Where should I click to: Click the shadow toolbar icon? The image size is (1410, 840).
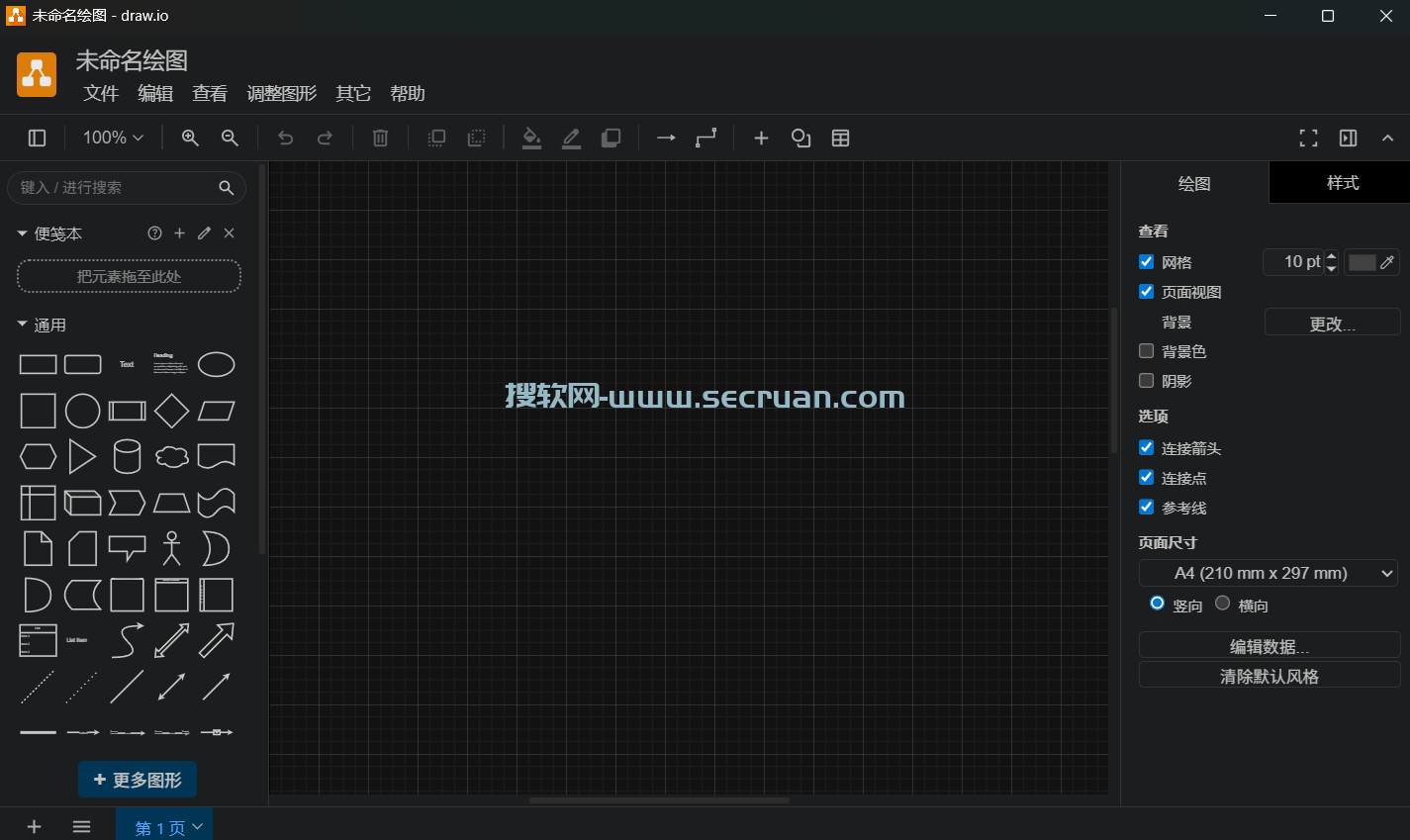[x=611, y=138]
